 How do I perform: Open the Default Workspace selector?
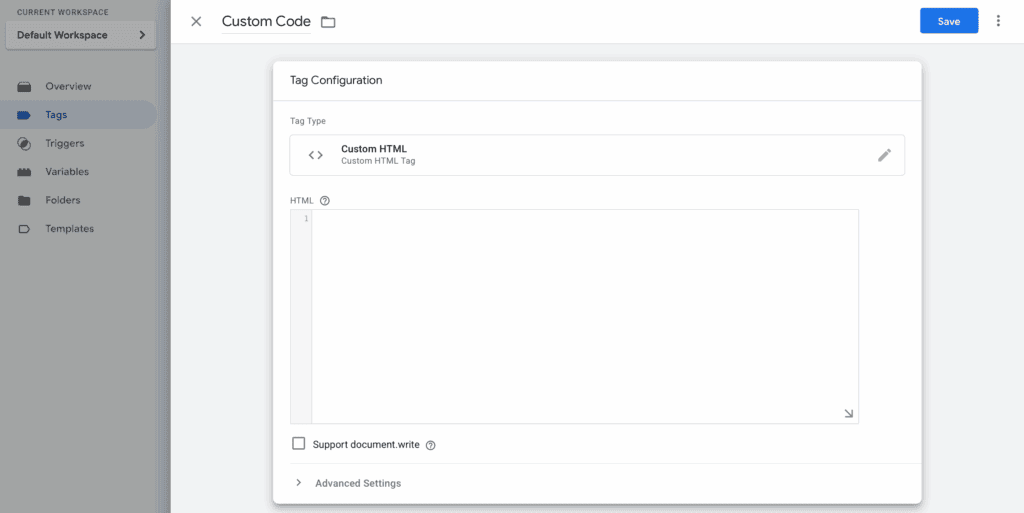[81, 35]
